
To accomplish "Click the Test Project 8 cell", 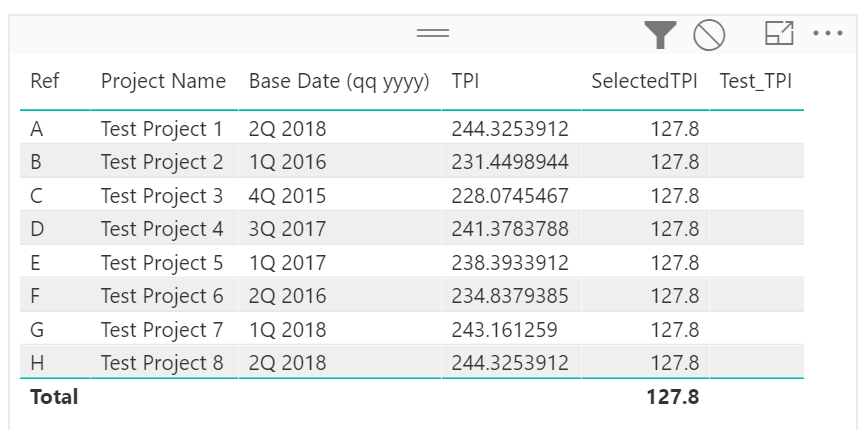I will click(162, 363).
